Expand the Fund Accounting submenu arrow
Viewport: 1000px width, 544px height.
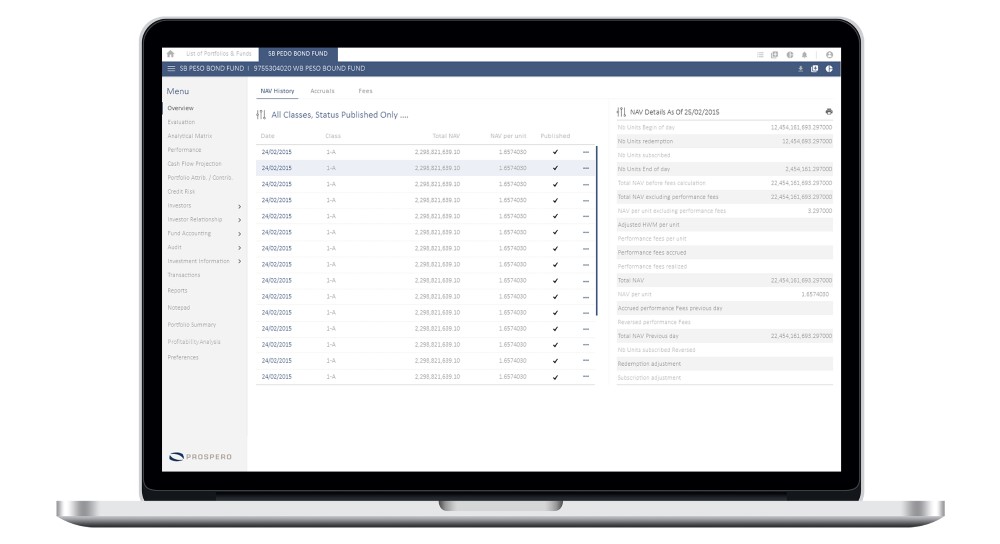pyautogui.click(x=239, y=234)
